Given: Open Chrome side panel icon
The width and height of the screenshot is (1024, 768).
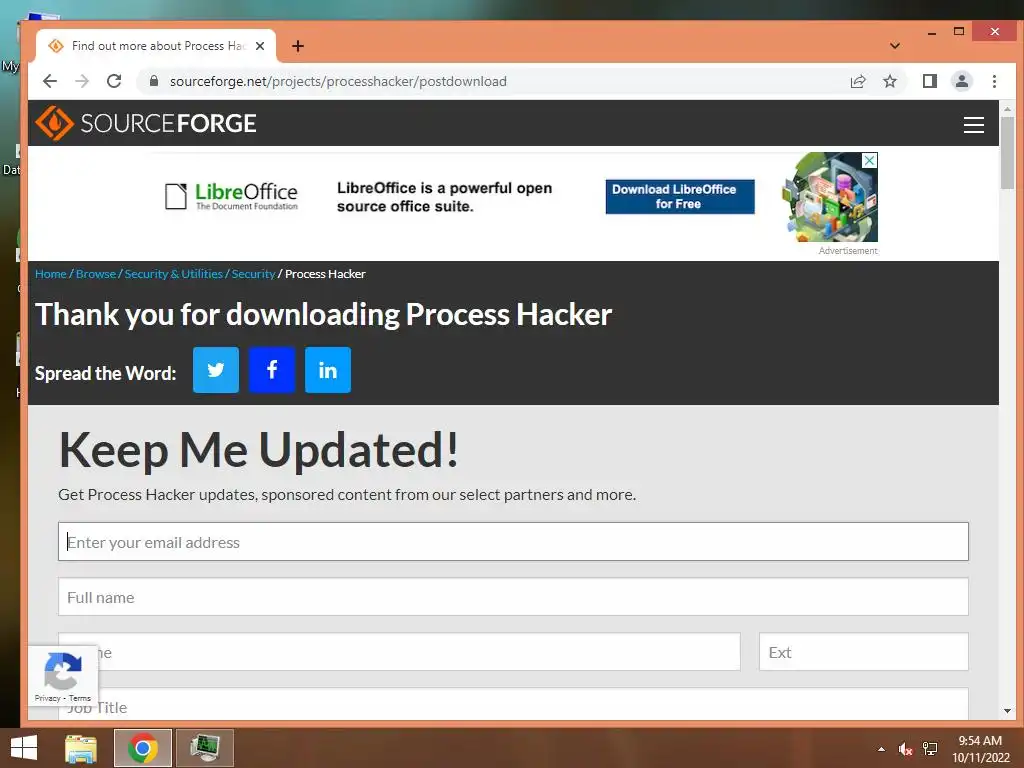Looking at the screenshot, I should 929,81.
